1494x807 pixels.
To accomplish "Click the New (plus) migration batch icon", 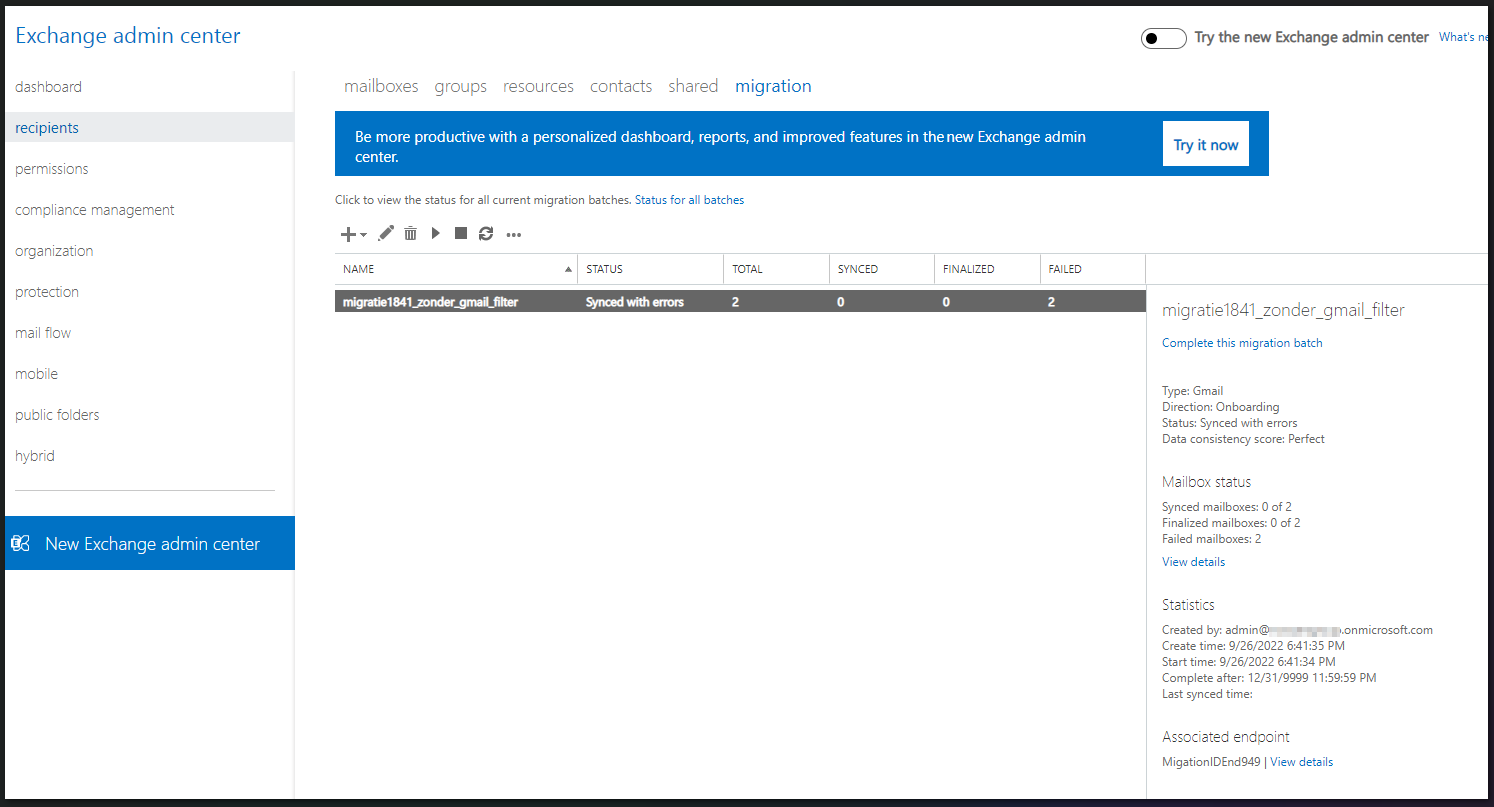I will [348, 234].
